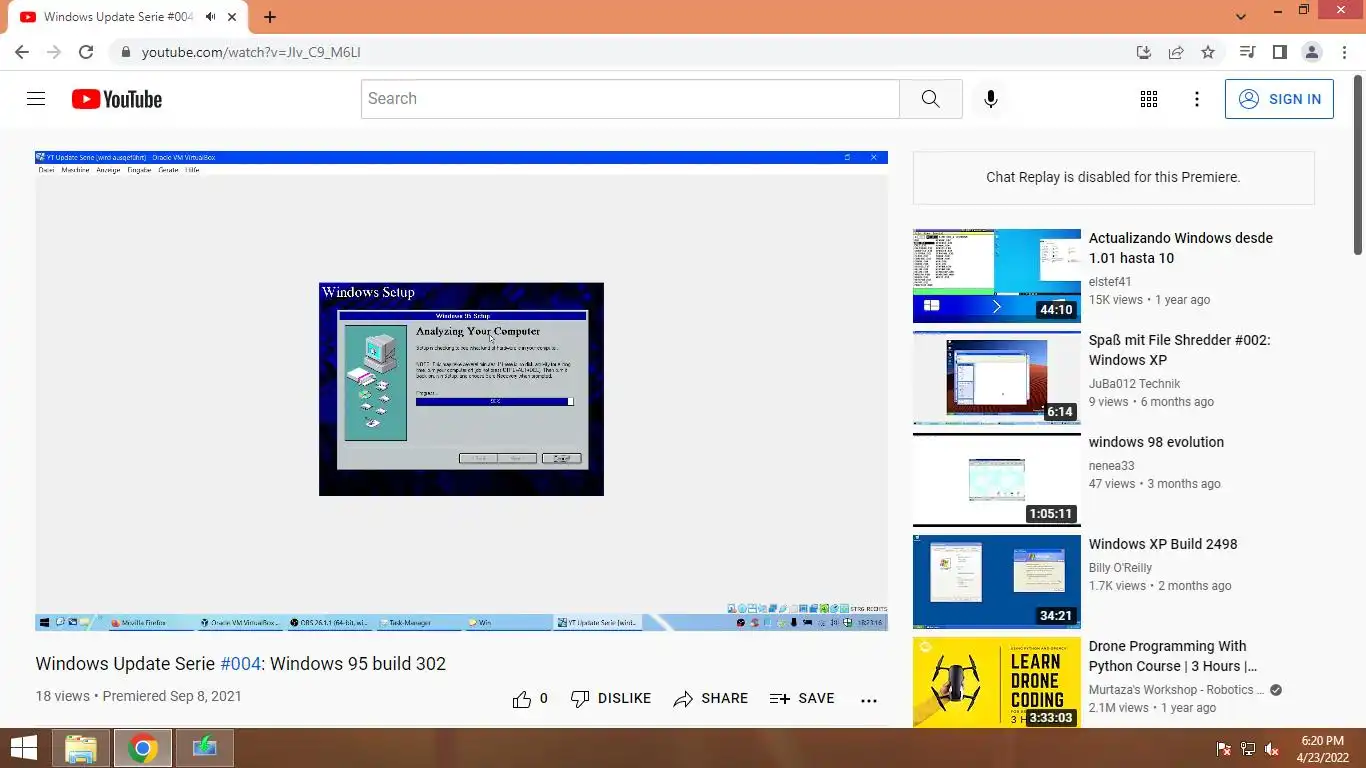
Task: Go back in browser
Action: tap(22, 52)
